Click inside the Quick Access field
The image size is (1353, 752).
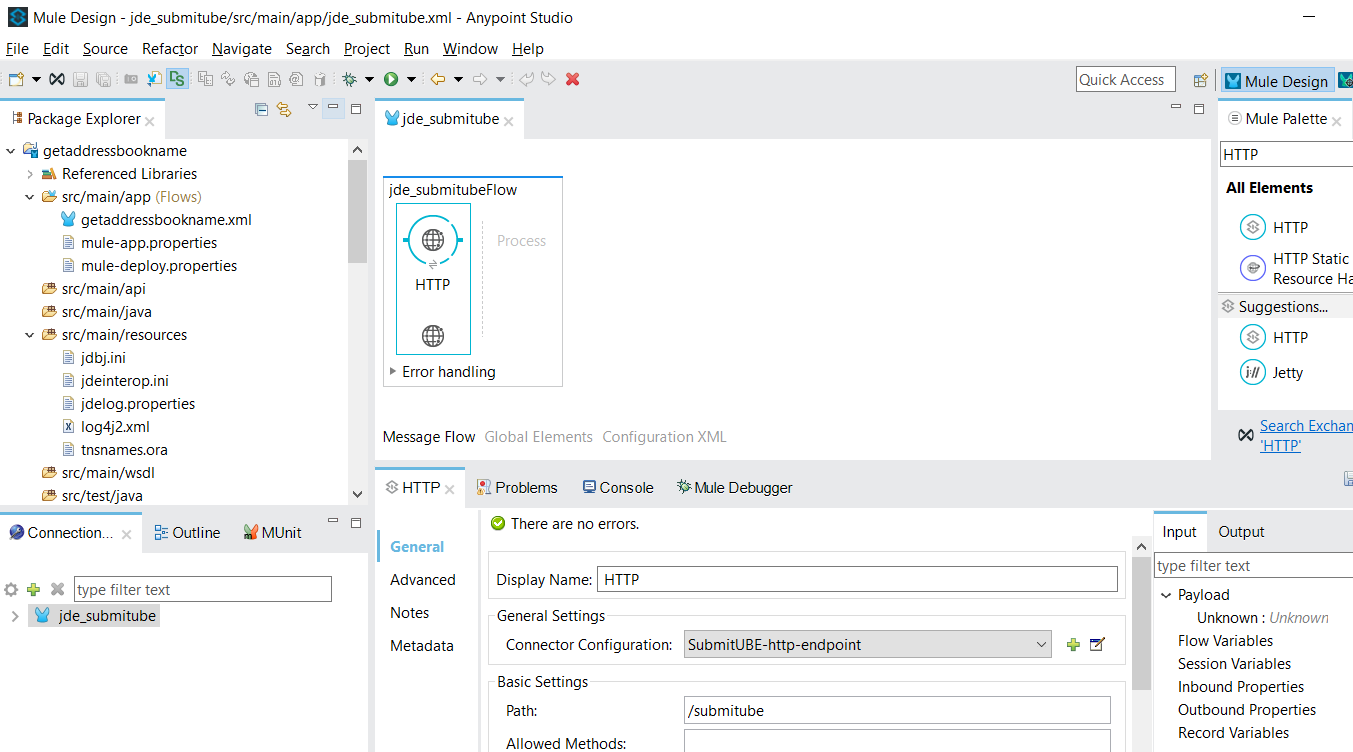click(x=1127, y=80)
